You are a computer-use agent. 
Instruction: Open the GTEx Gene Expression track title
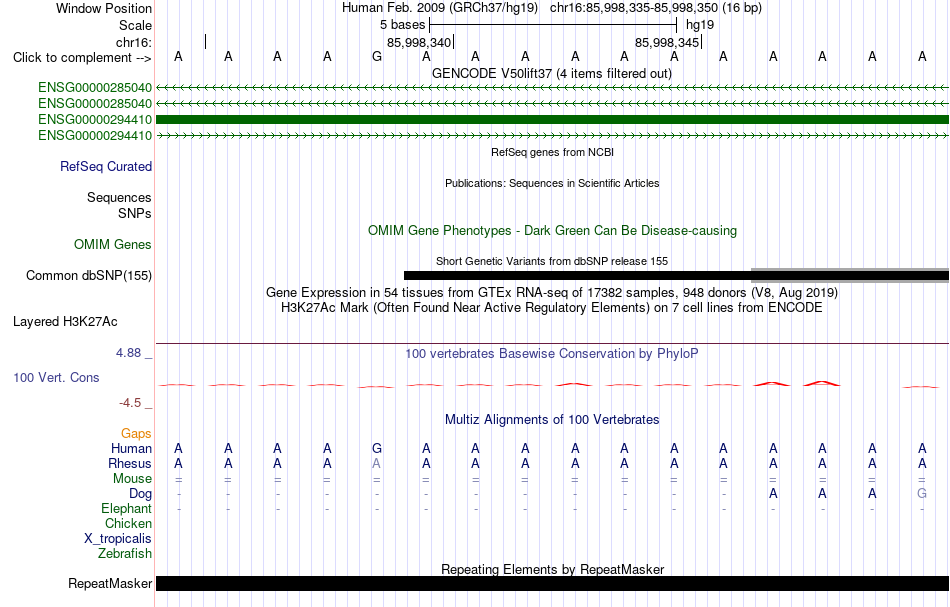[x=552, y=293]
